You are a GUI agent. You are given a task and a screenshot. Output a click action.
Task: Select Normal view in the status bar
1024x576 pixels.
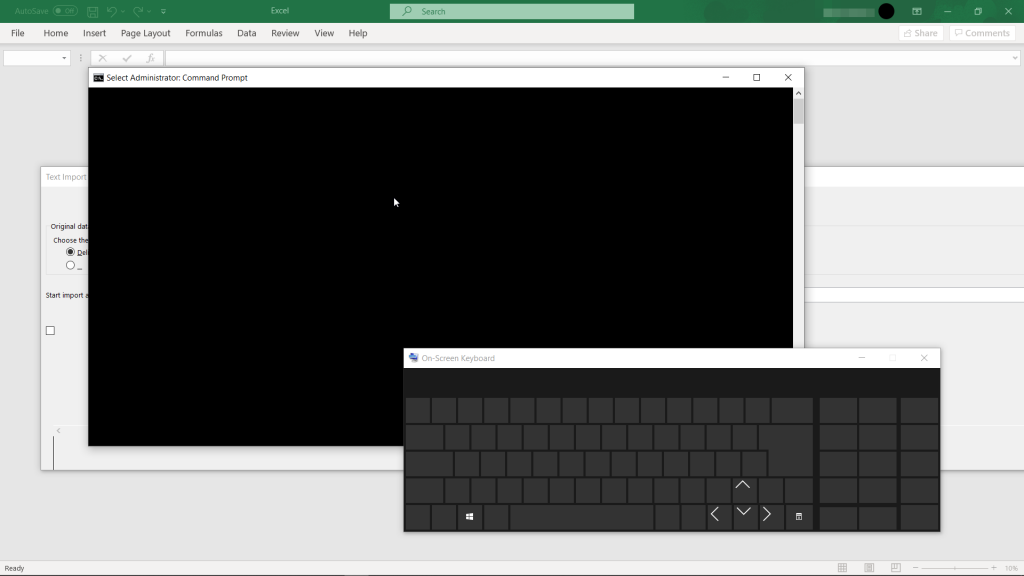841,566
